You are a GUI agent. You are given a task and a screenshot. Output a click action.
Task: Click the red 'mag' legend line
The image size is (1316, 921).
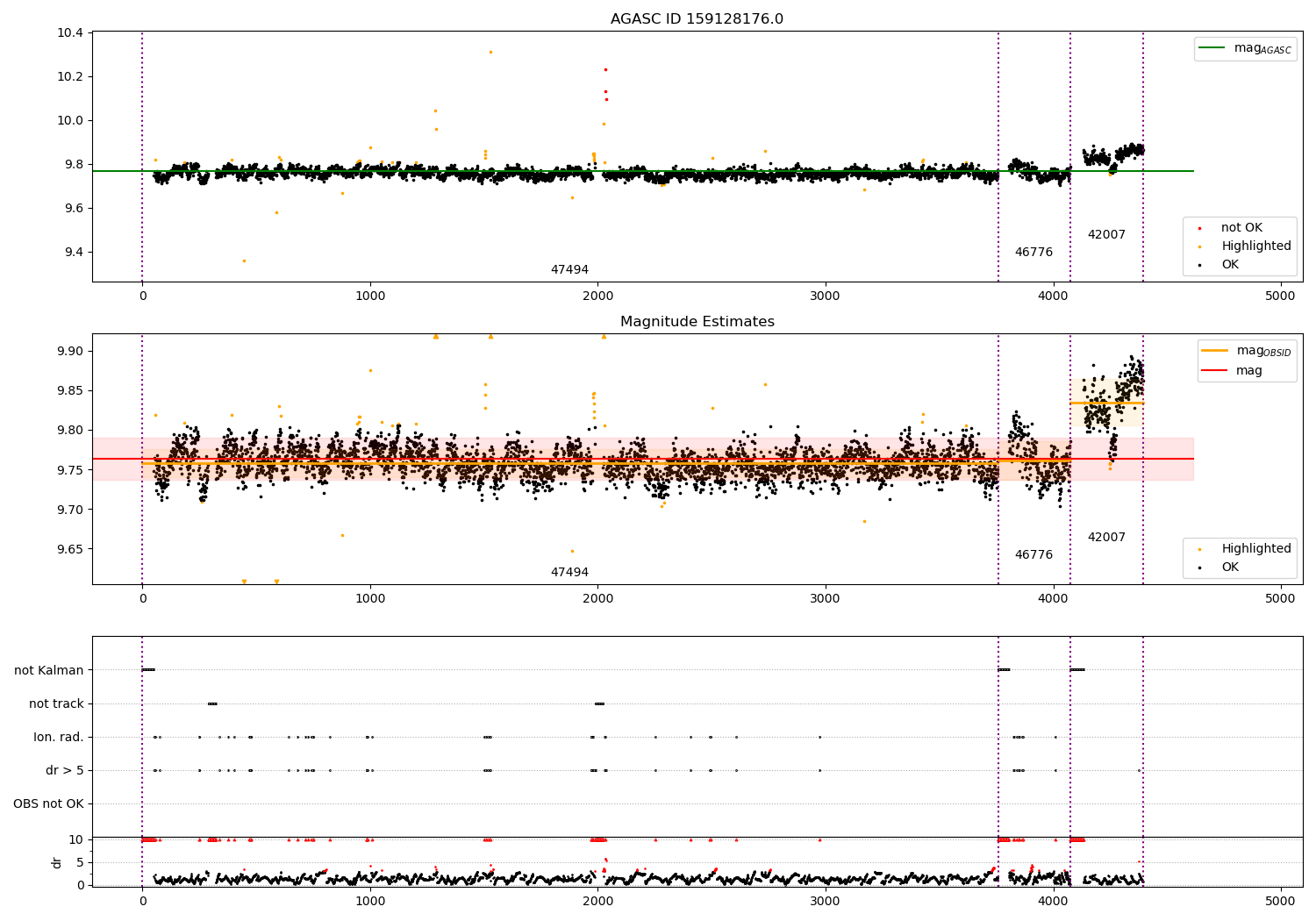click(x=1215, y=371)
